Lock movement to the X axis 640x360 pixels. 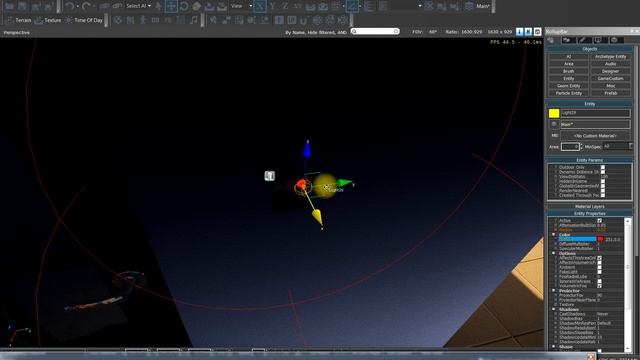(260, 6)
